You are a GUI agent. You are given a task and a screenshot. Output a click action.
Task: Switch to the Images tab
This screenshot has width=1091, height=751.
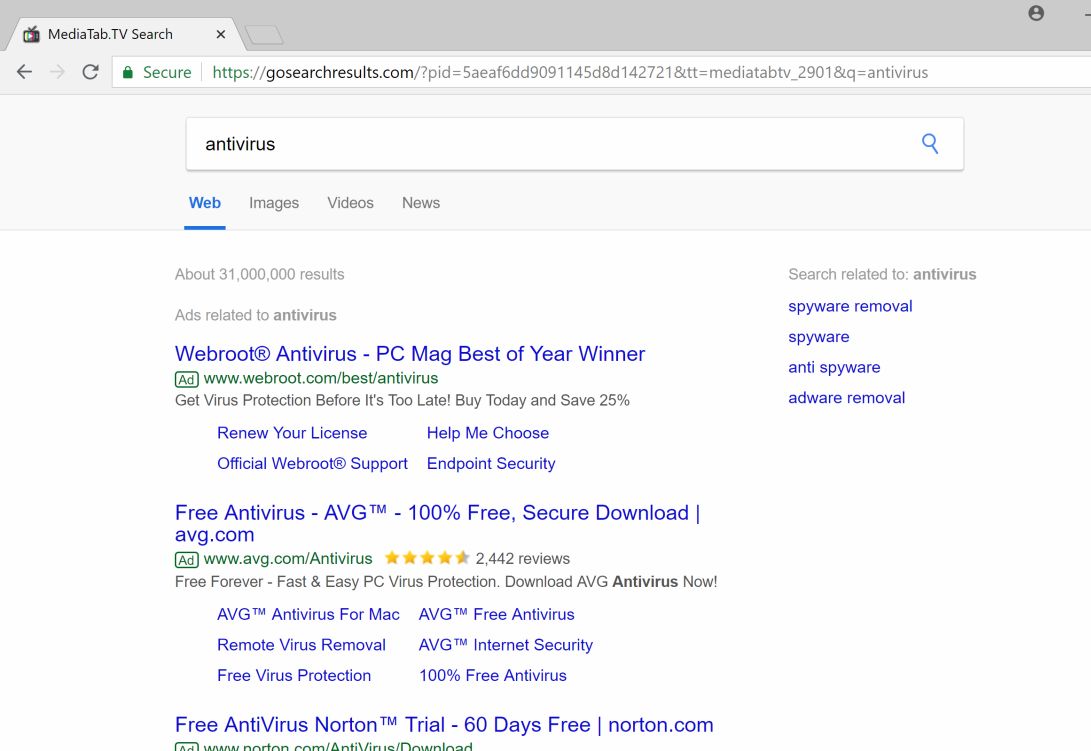coord(274,203)
